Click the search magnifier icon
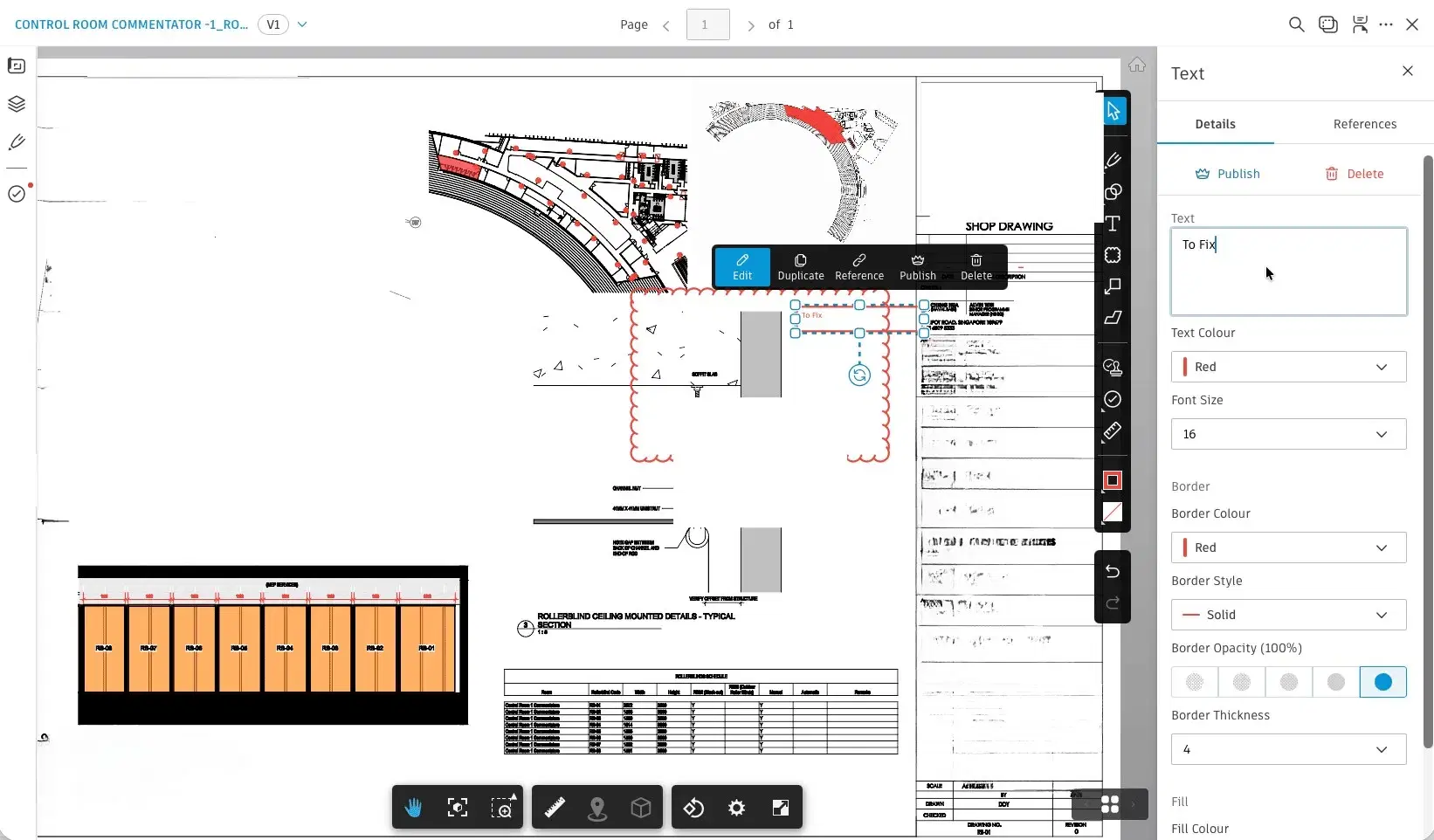This screenshot has height=840, width=1434. pos(1297,24)
